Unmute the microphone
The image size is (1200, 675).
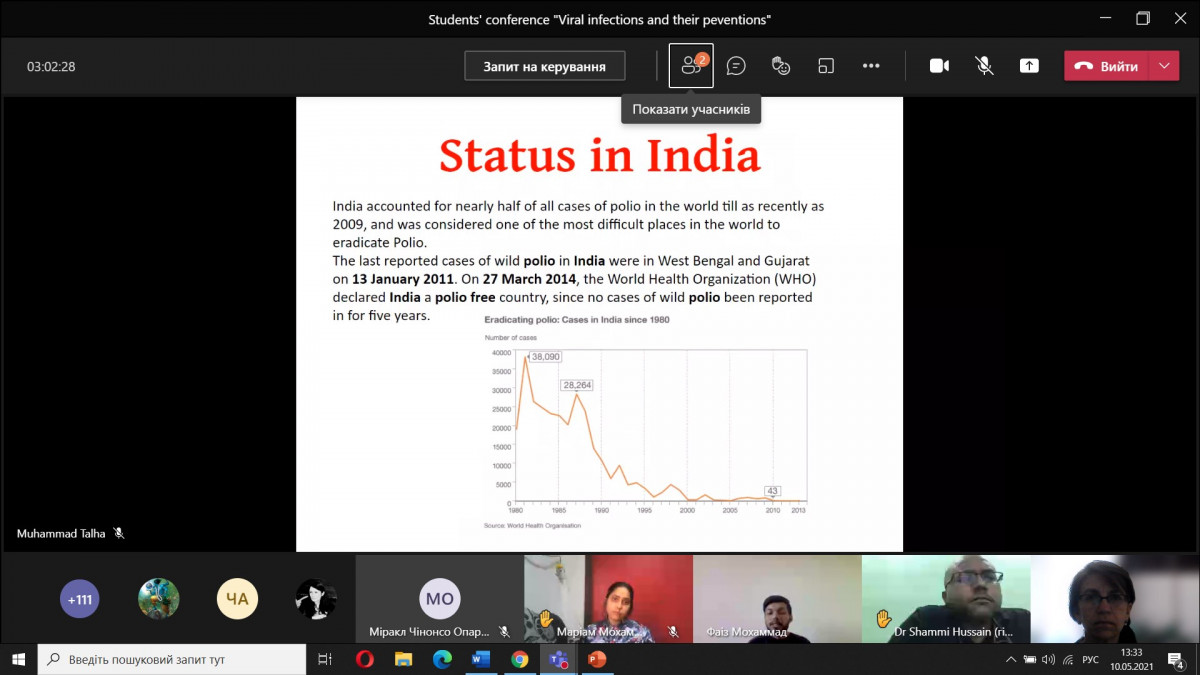pyautogui.click(x=985, y=66)
